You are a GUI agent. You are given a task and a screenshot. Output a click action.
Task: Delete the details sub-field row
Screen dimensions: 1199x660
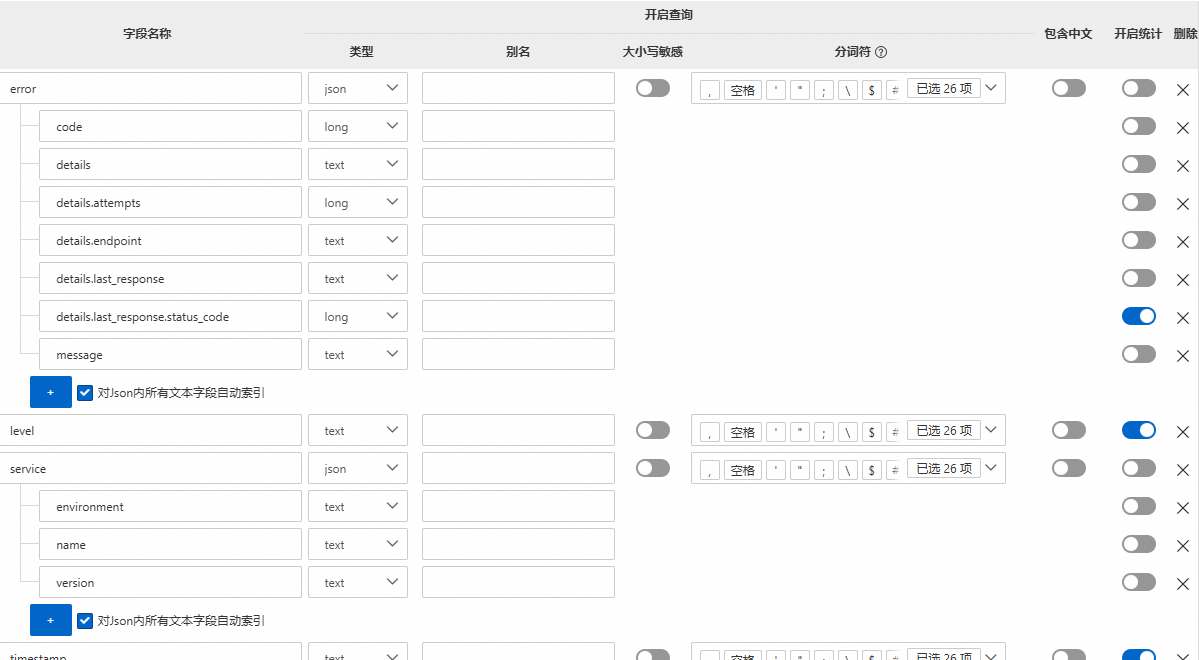1182,166
